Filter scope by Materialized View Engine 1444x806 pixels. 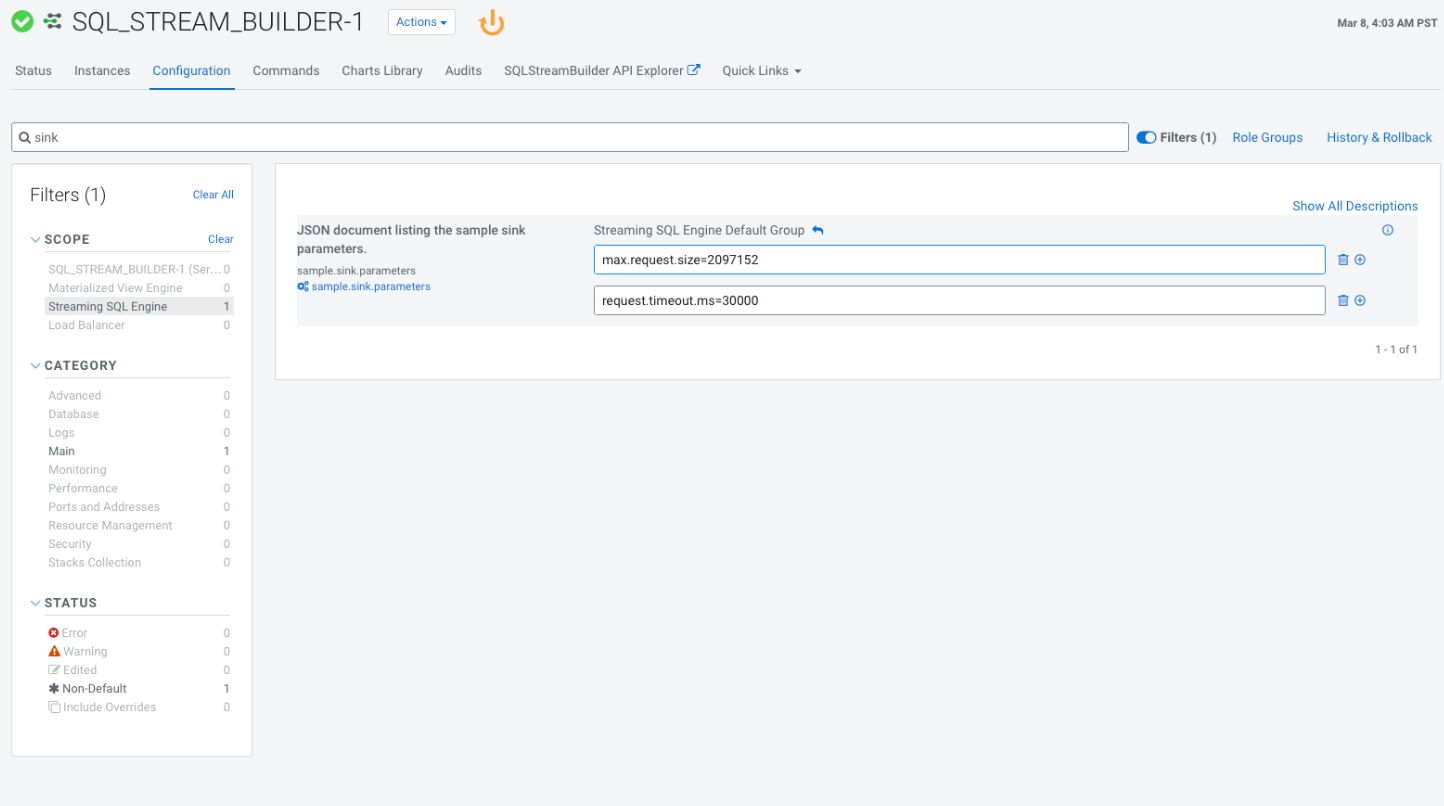click(139, 288)
